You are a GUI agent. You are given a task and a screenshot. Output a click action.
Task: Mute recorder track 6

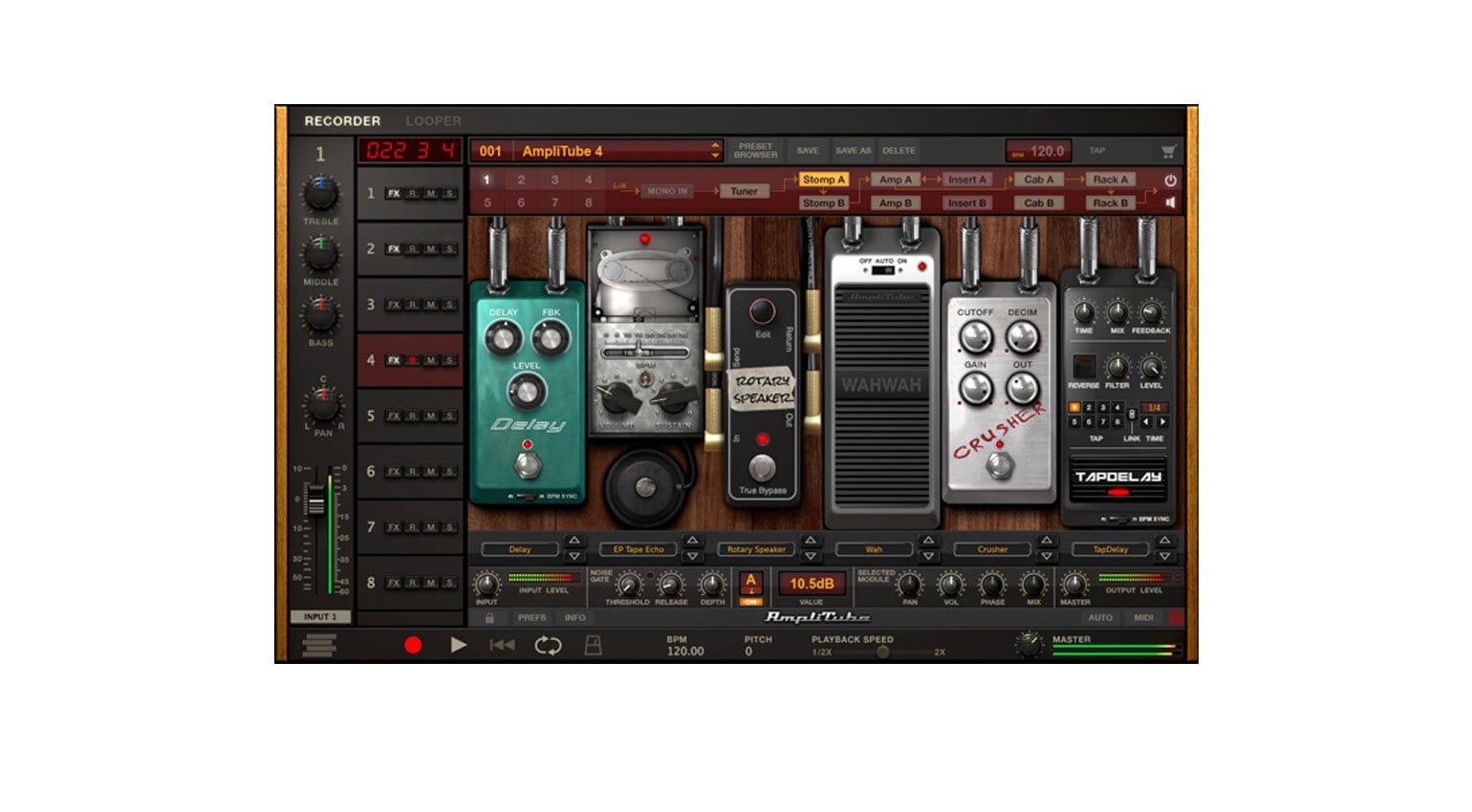click(x=431, y=472)
